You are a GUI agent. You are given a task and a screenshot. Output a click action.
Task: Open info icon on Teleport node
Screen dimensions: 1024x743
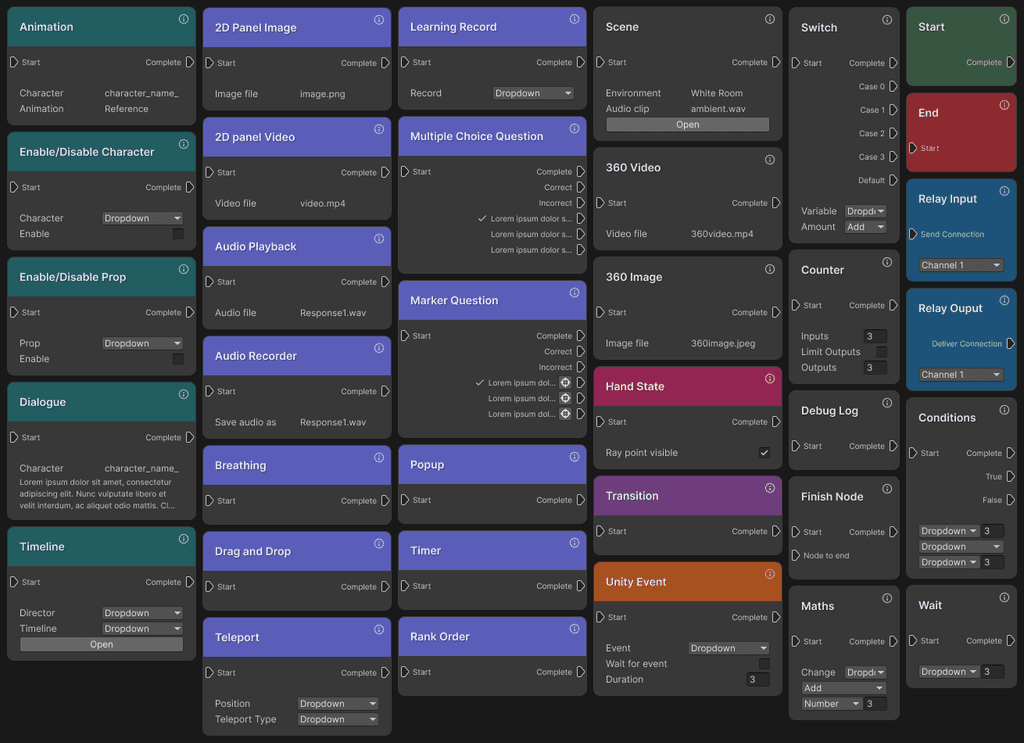pyautogui.click(x=379, y=629)
